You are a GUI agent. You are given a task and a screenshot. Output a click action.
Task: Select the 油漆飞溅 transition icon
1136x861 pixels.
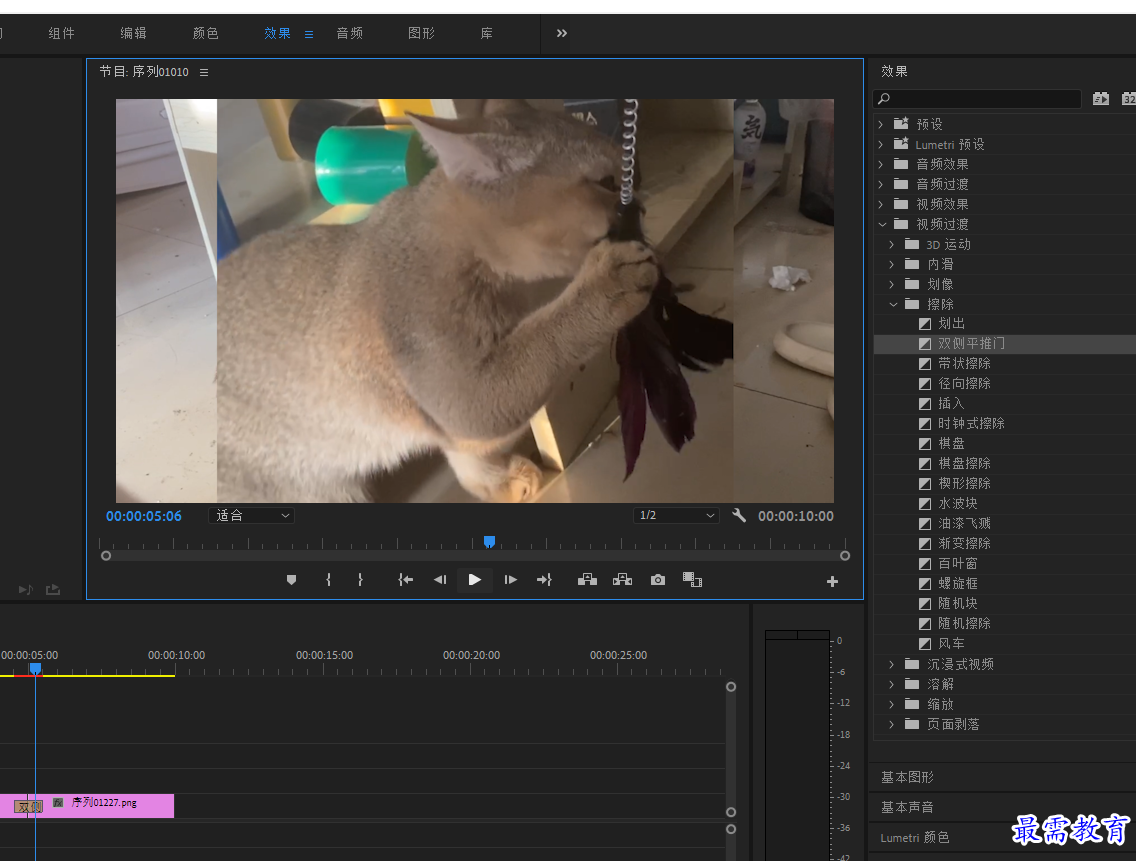(x=925, y=524)
